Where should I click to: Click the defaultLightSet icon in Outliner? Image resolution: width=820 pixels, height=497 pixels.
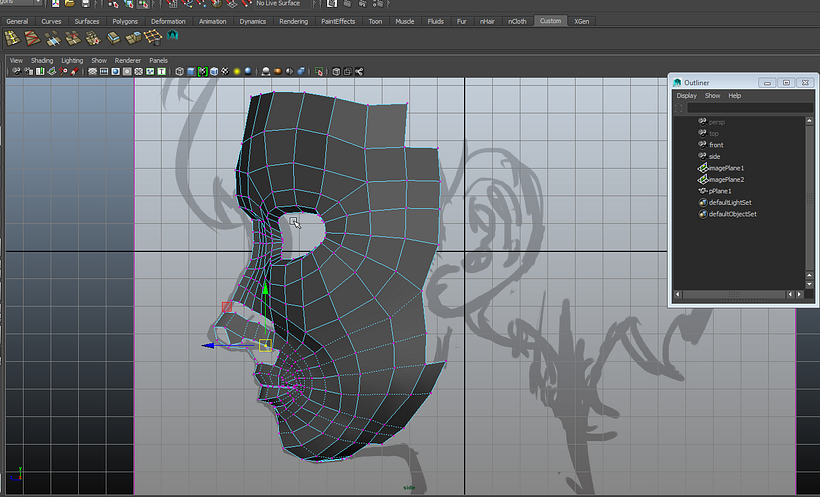click(x=702, y=203)
